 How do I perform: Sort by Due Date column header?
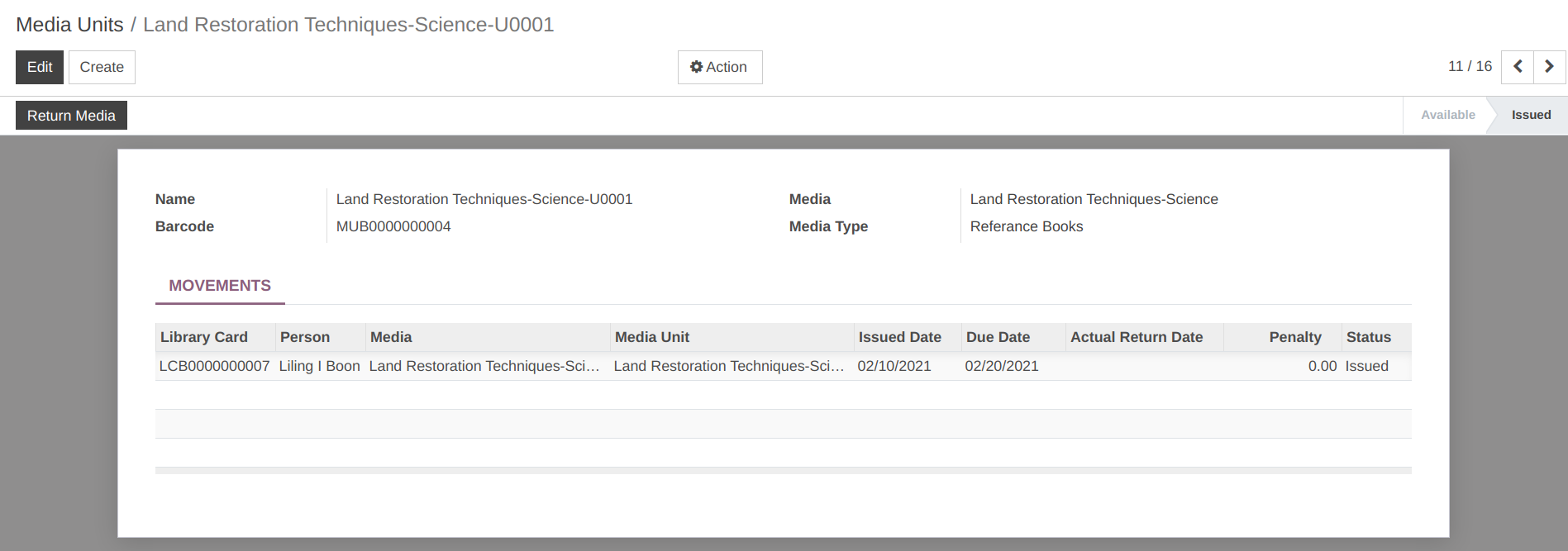(x=1013, y=337)
